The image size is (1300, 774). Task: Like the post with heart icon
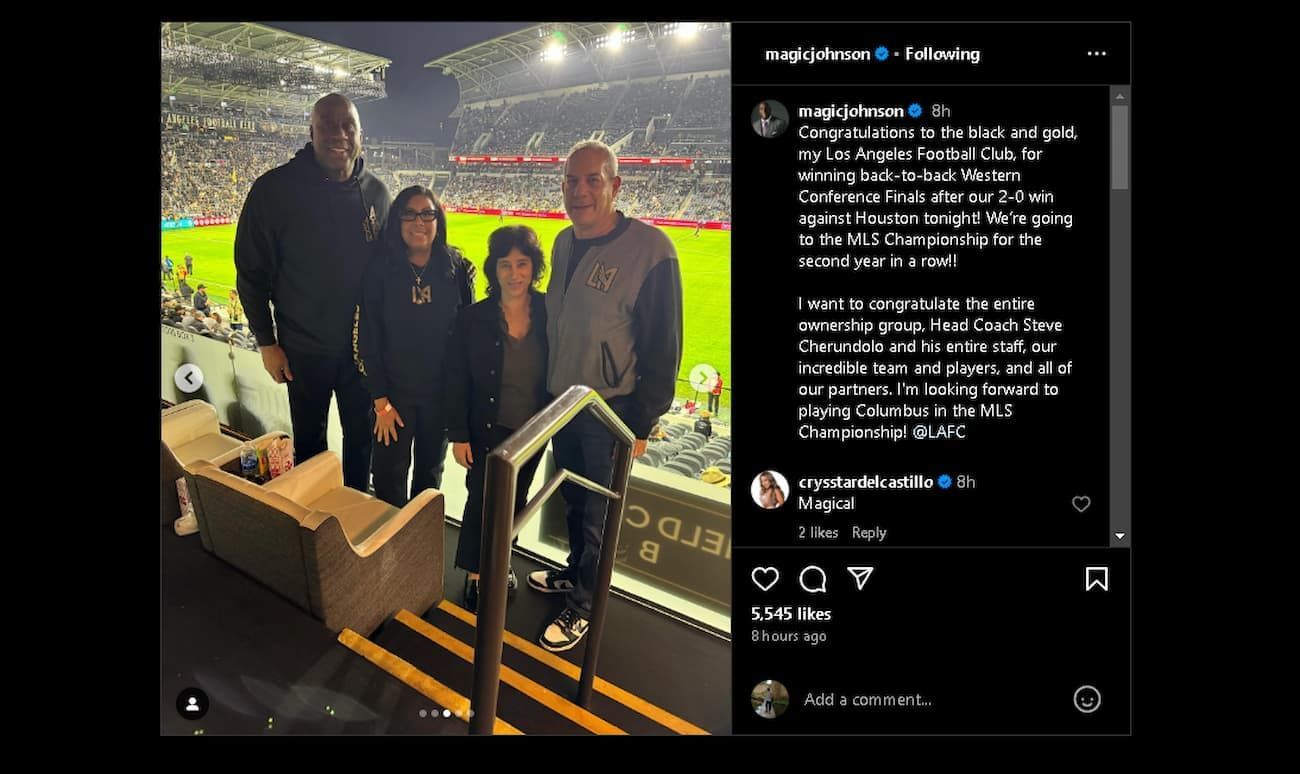(x=765, y=579)
